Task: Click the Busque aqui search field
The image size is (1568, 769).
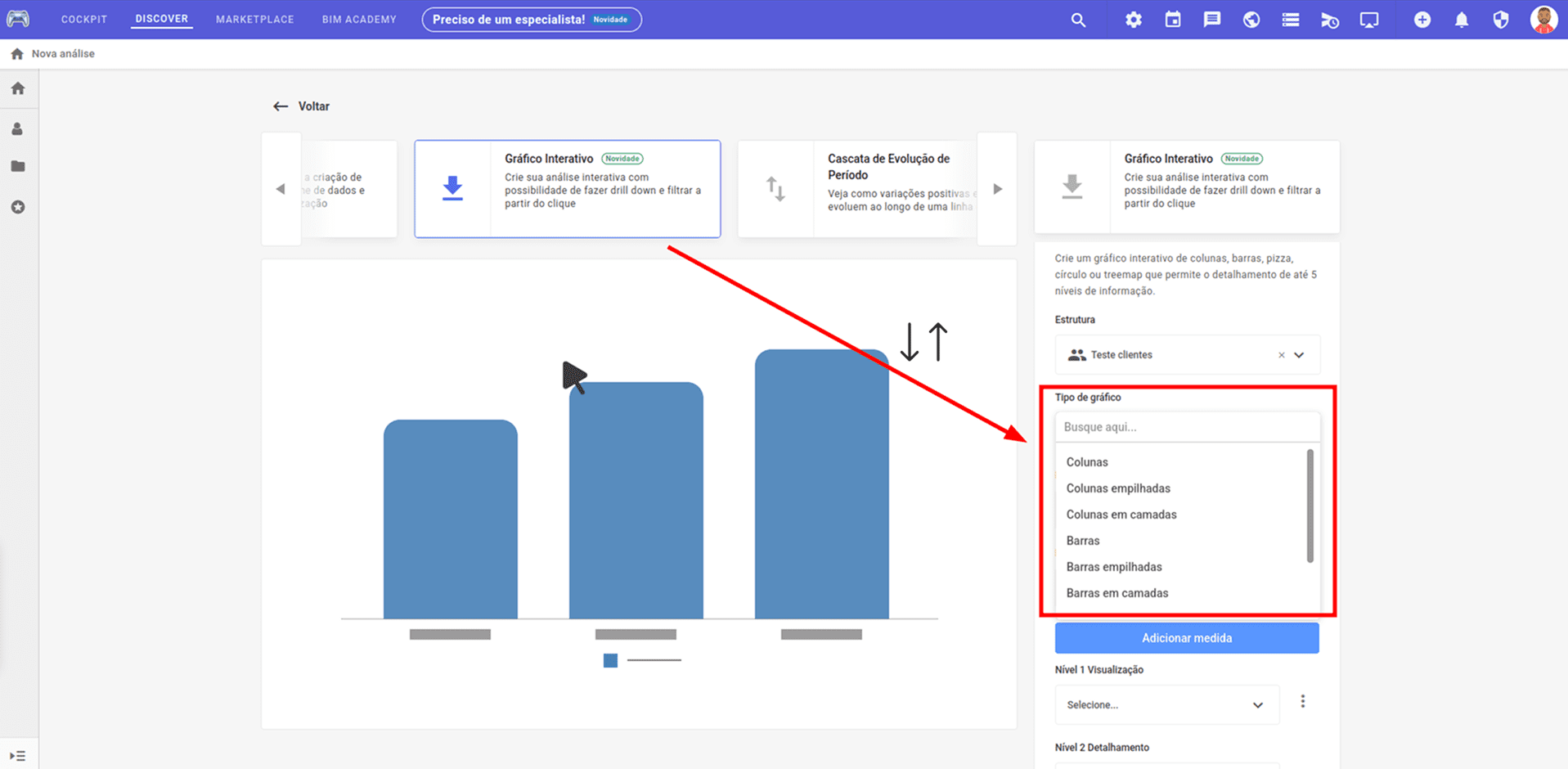Action: click(1186, 427)
